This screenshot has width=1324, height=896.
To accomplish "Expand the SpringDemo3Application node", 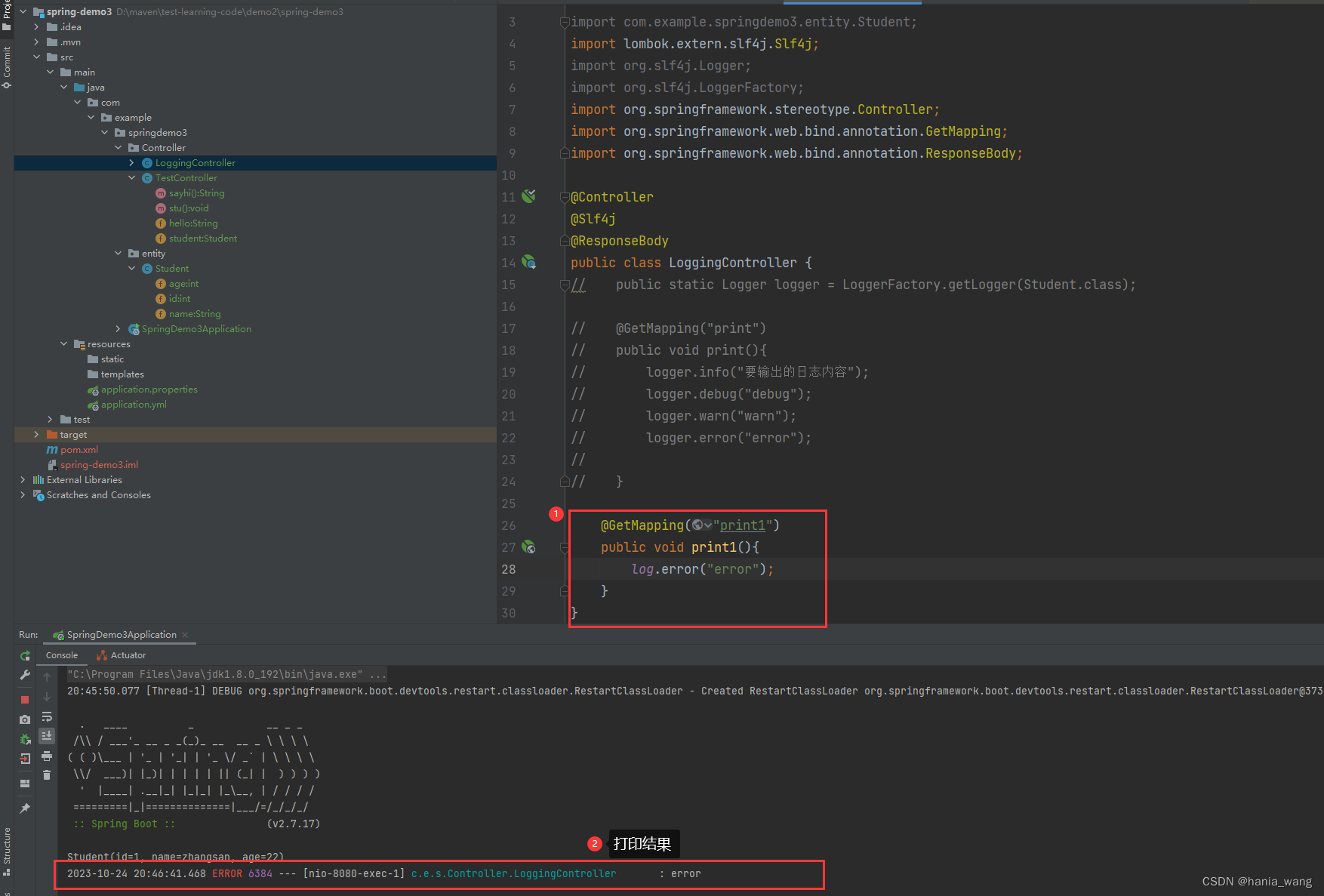I will (x=118, y=329).
